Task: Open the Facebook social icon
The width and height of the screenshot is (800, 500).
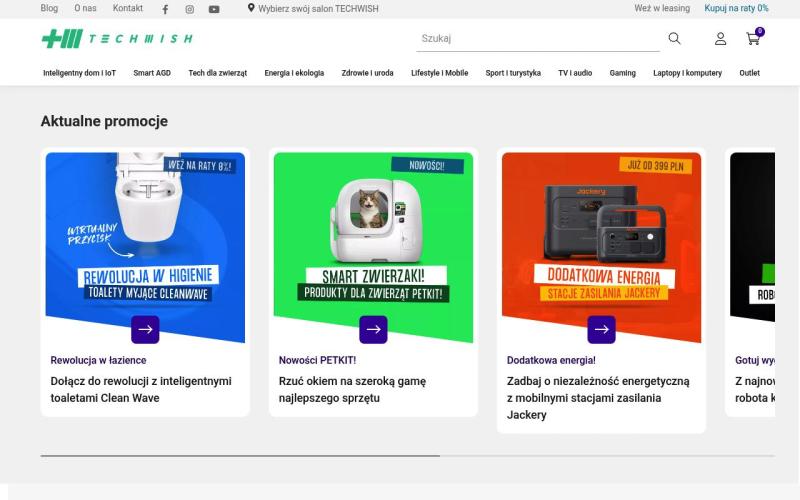Action: pyautogui.click(x=165, y=9)
